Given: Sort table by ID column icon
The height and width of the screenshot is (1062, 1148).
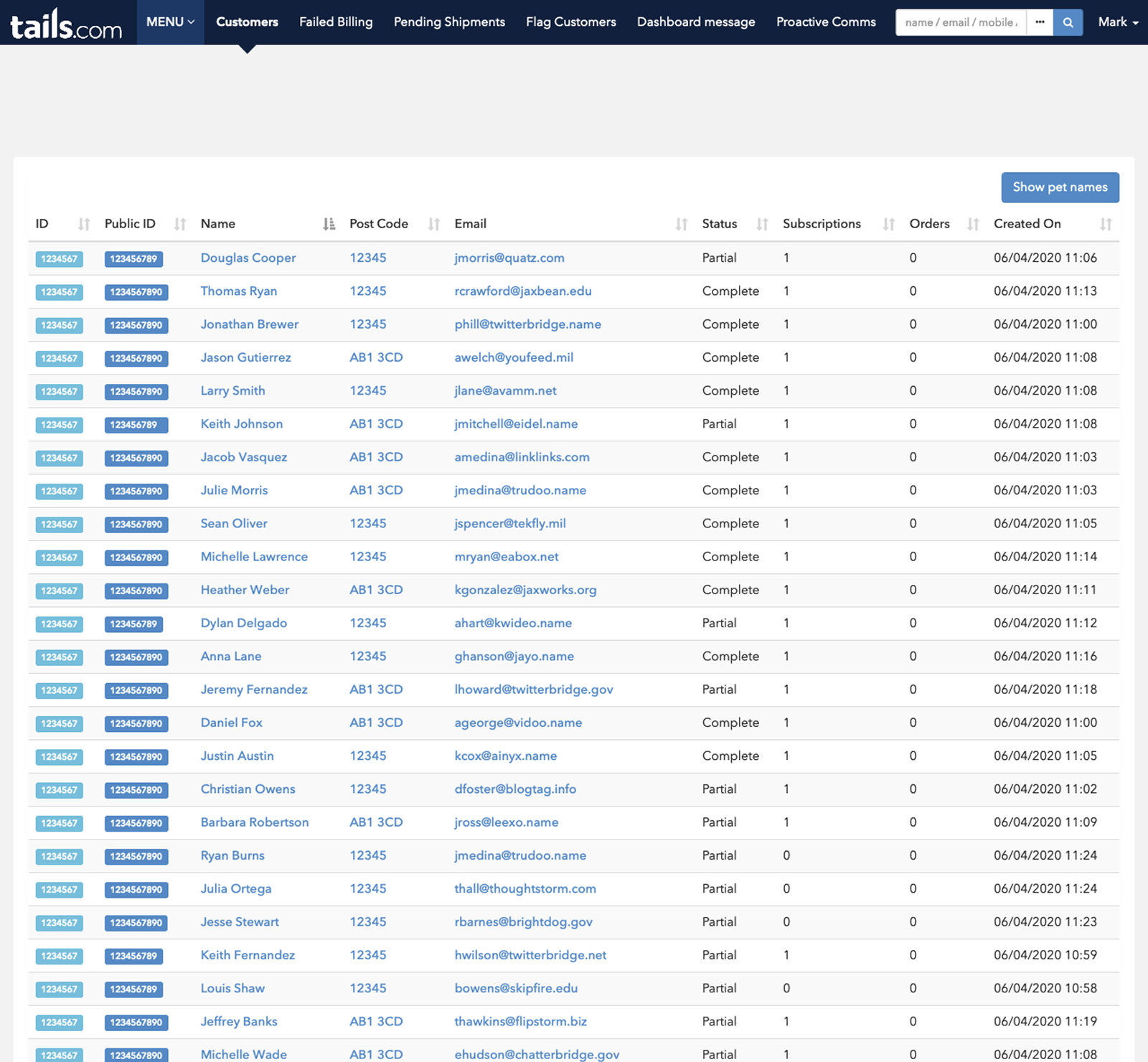Looking at the screenshot, I should [x=84, y=225].
